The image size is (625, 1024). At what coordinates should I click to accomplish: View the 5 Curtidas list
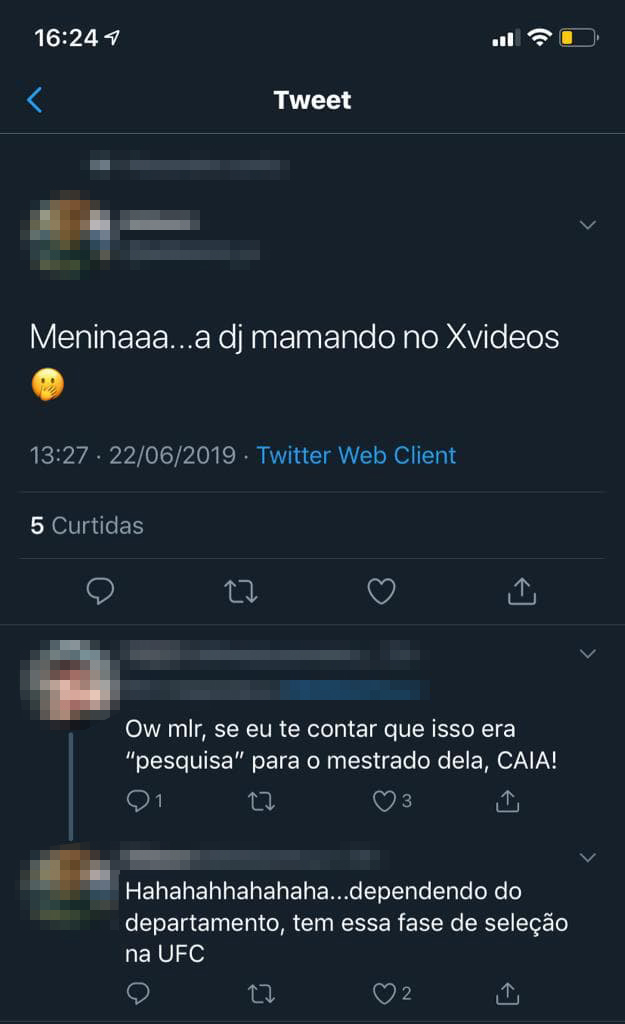87,525
